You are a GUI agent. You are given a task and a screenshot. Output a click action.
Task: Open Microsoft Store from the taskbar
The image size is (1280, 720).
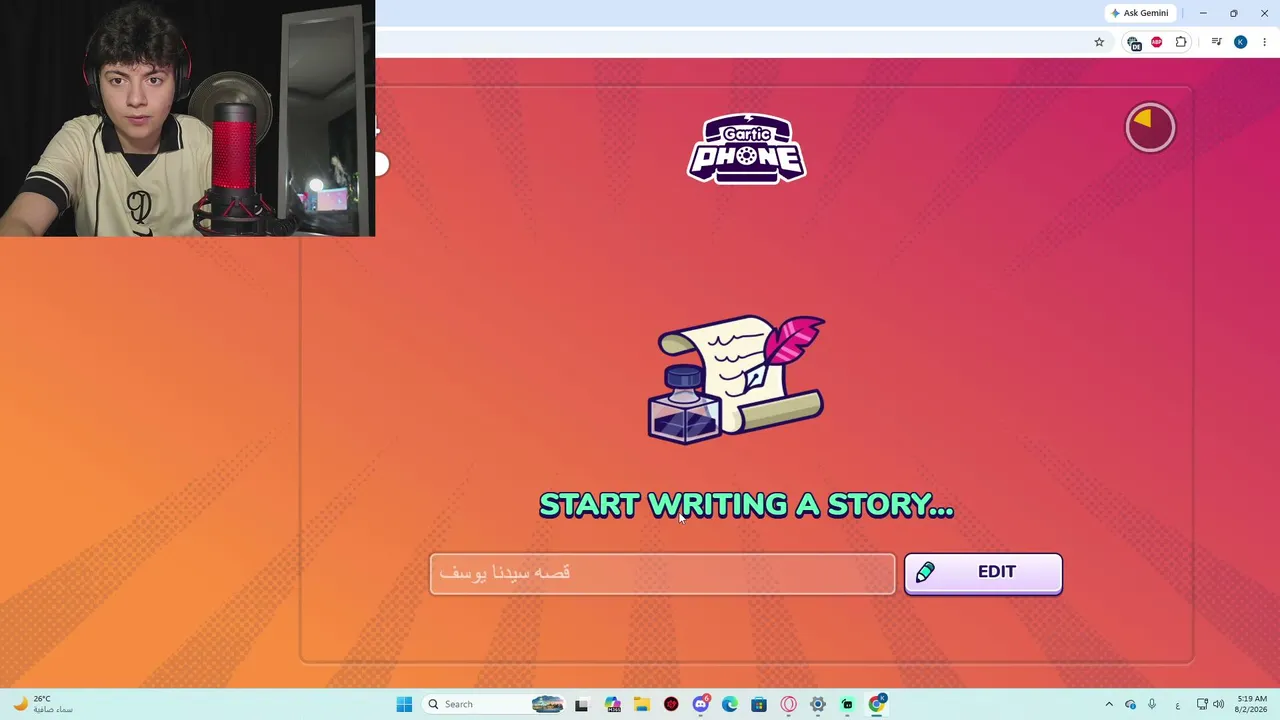tap(759, 704)
